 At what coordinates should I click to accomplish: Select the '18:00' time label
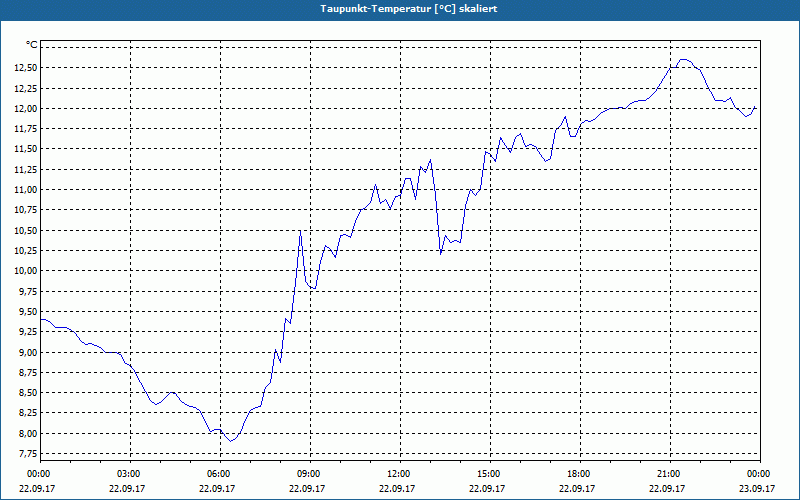point(580,474)
